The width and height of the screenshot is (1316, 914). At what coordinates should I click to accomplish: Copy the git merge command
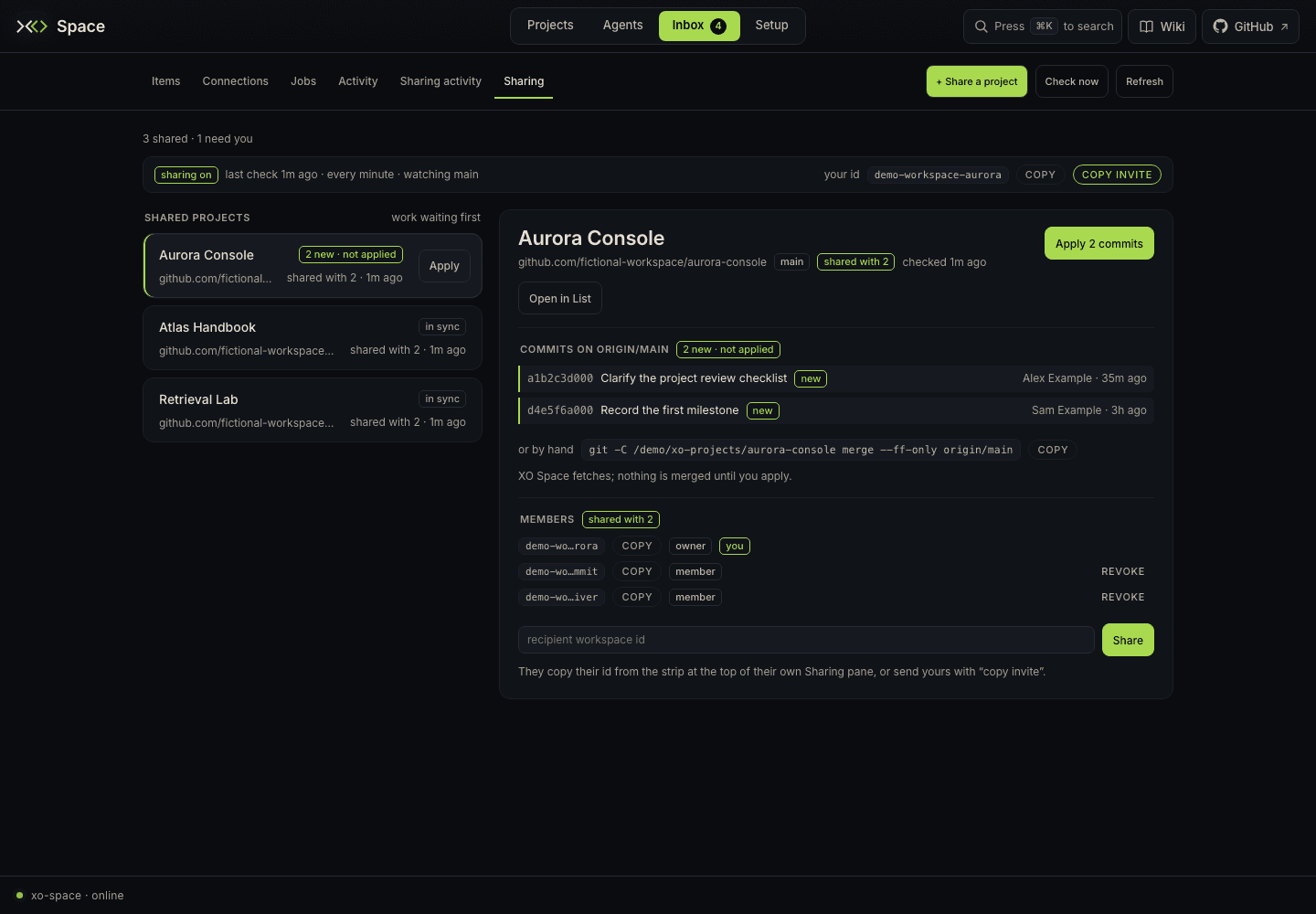(x=1053, y=450)
